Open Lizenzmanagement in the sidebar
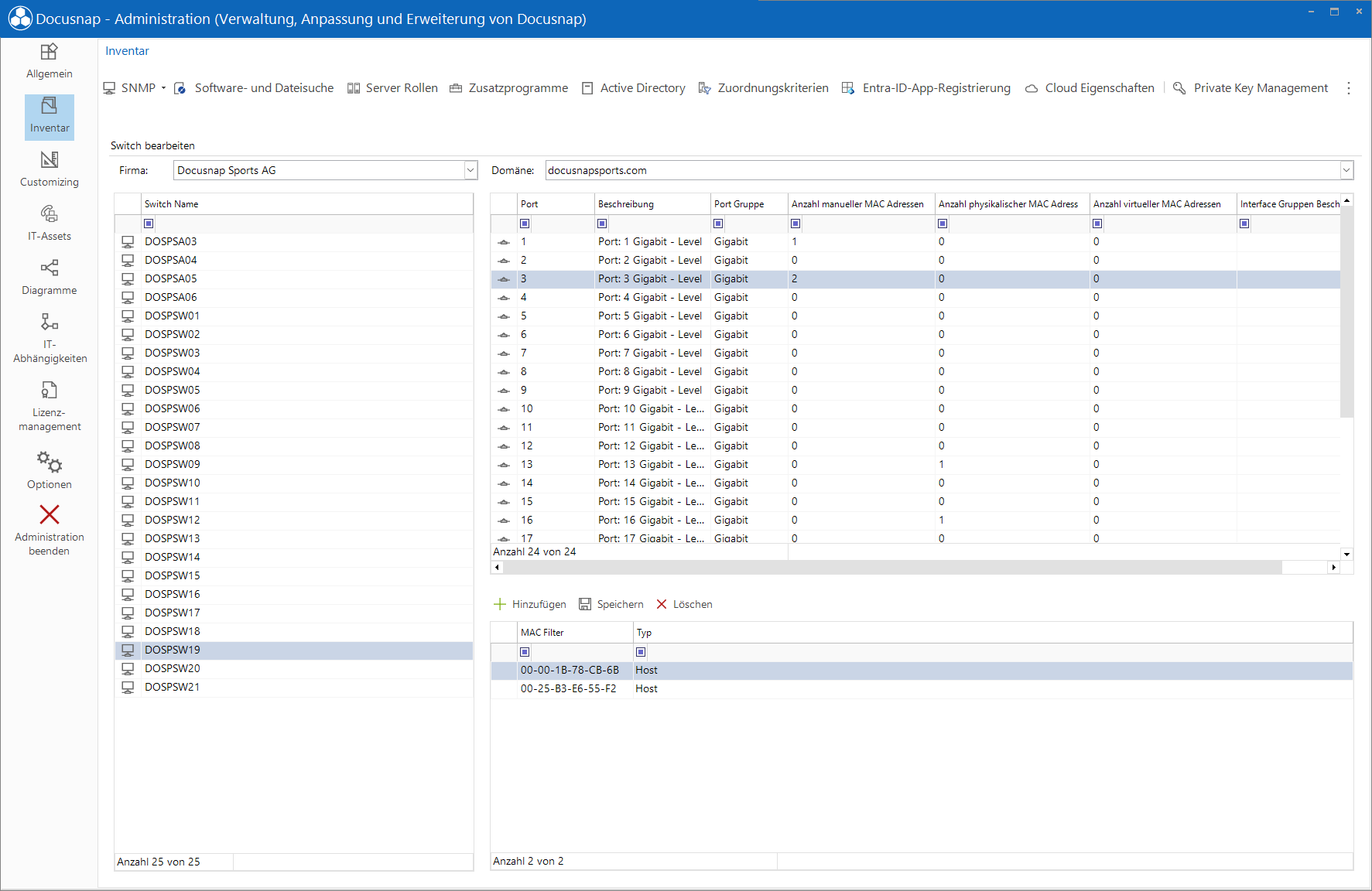This screenshot has width=1372, height=891. 49,407
